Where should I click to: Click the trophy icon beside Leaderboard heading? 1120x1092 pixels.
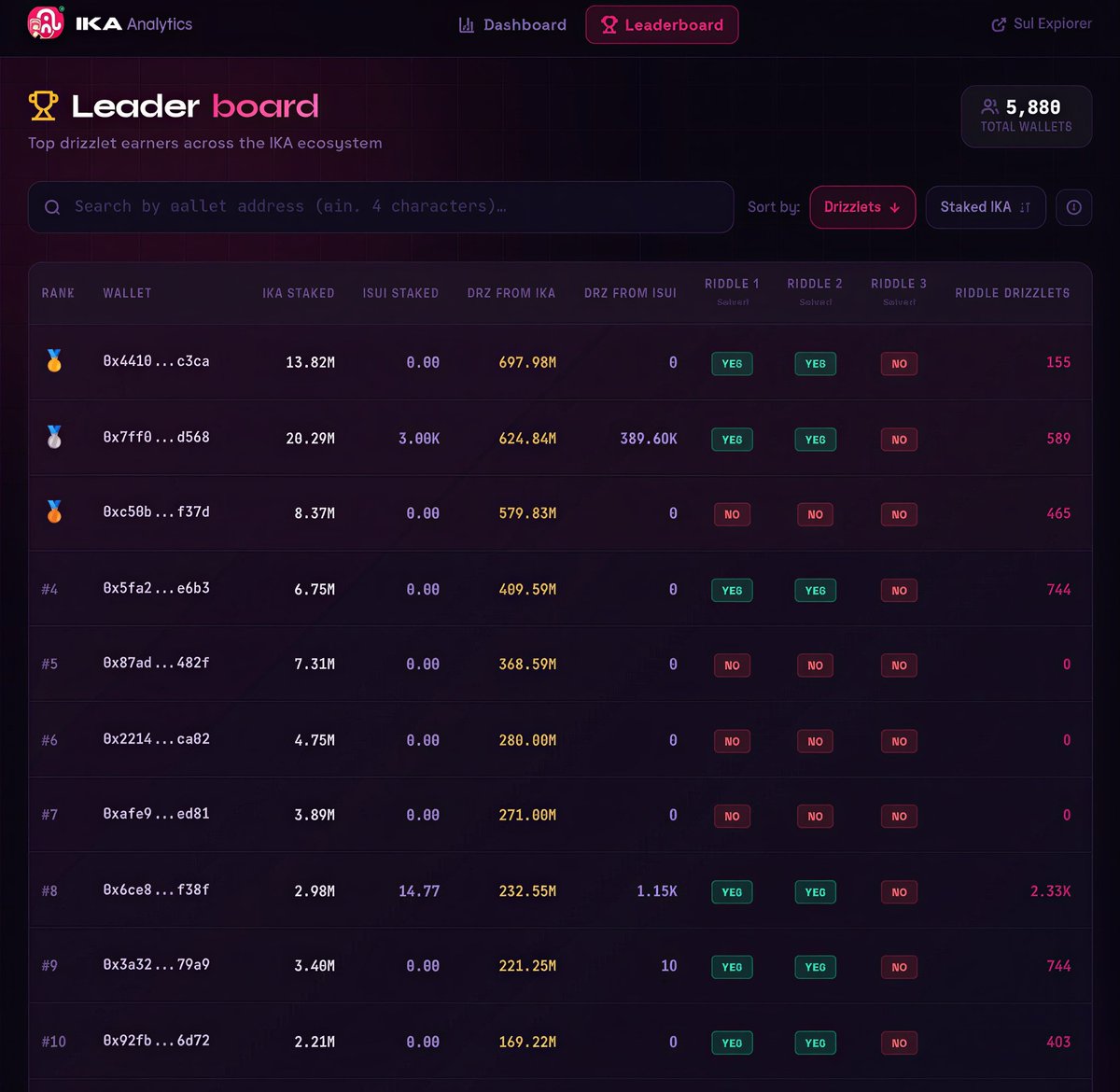[43, 105]
